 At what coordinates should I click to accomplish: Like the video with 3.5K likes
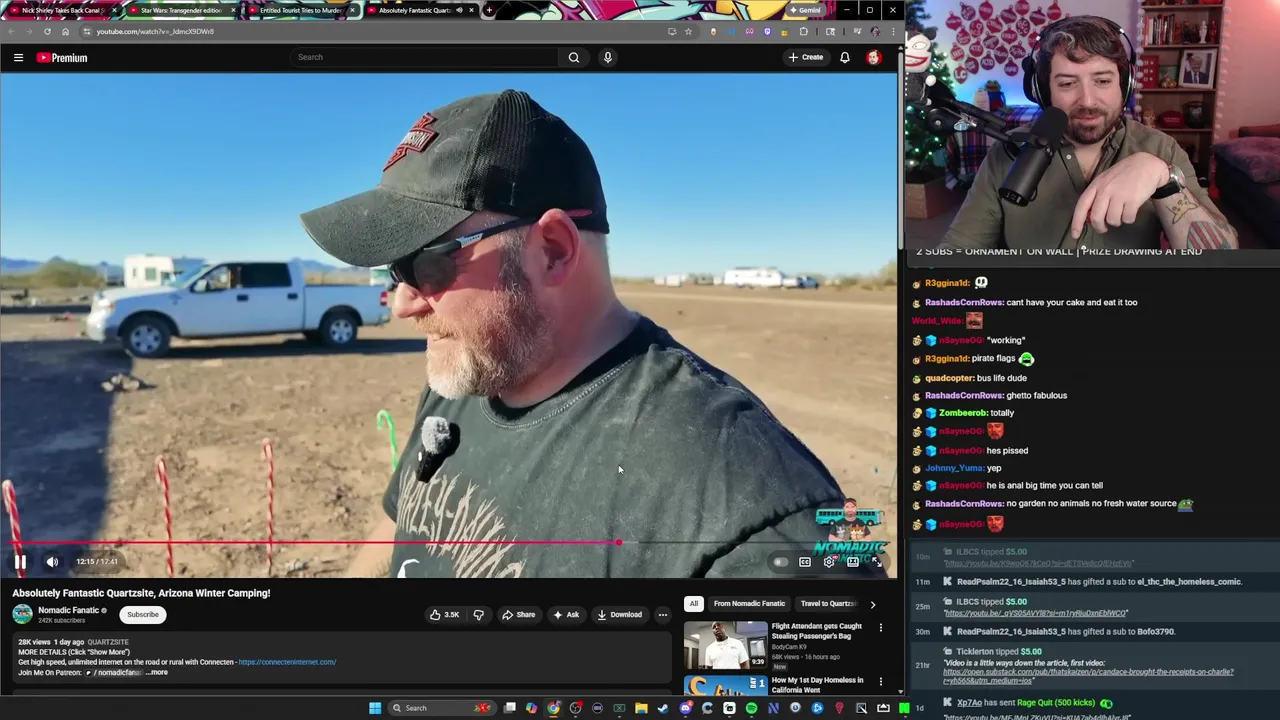tap(444, 615)
